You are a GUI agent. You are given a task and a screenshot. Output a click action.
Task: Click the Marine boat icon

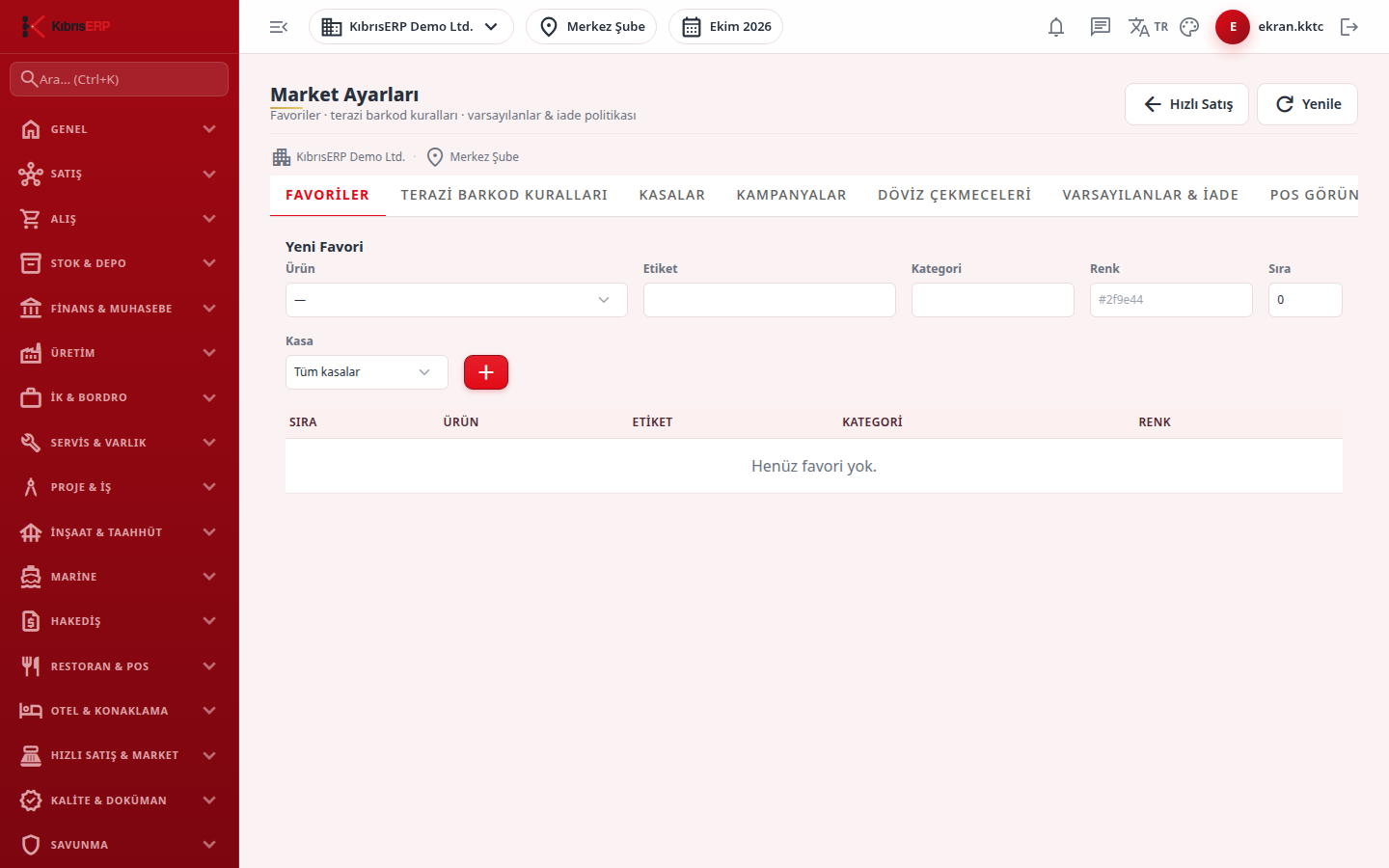tap(31, 577)
